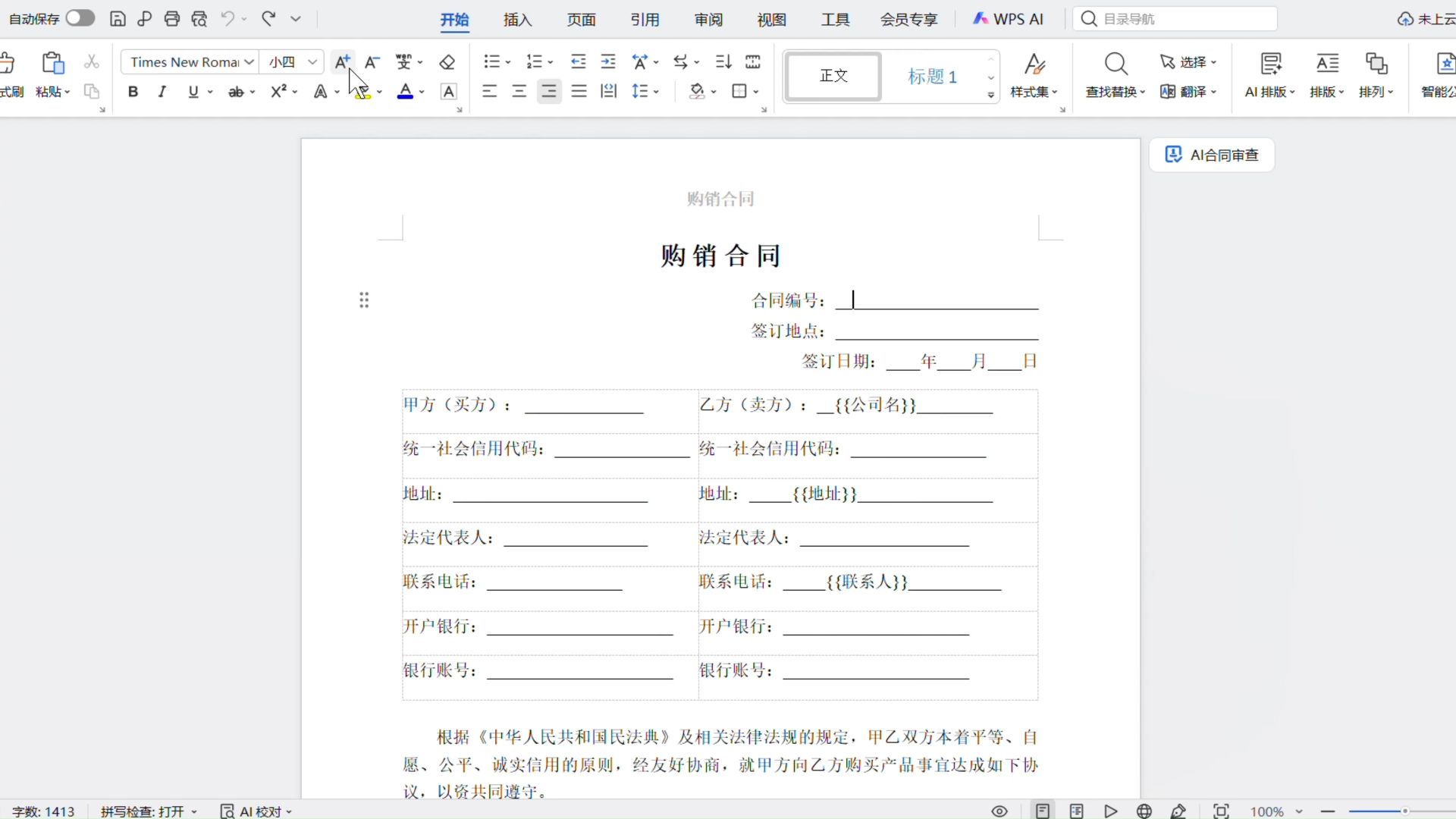Click the font color red swatch
Screen dimensions: 1456x819
[x=406, y=93]
